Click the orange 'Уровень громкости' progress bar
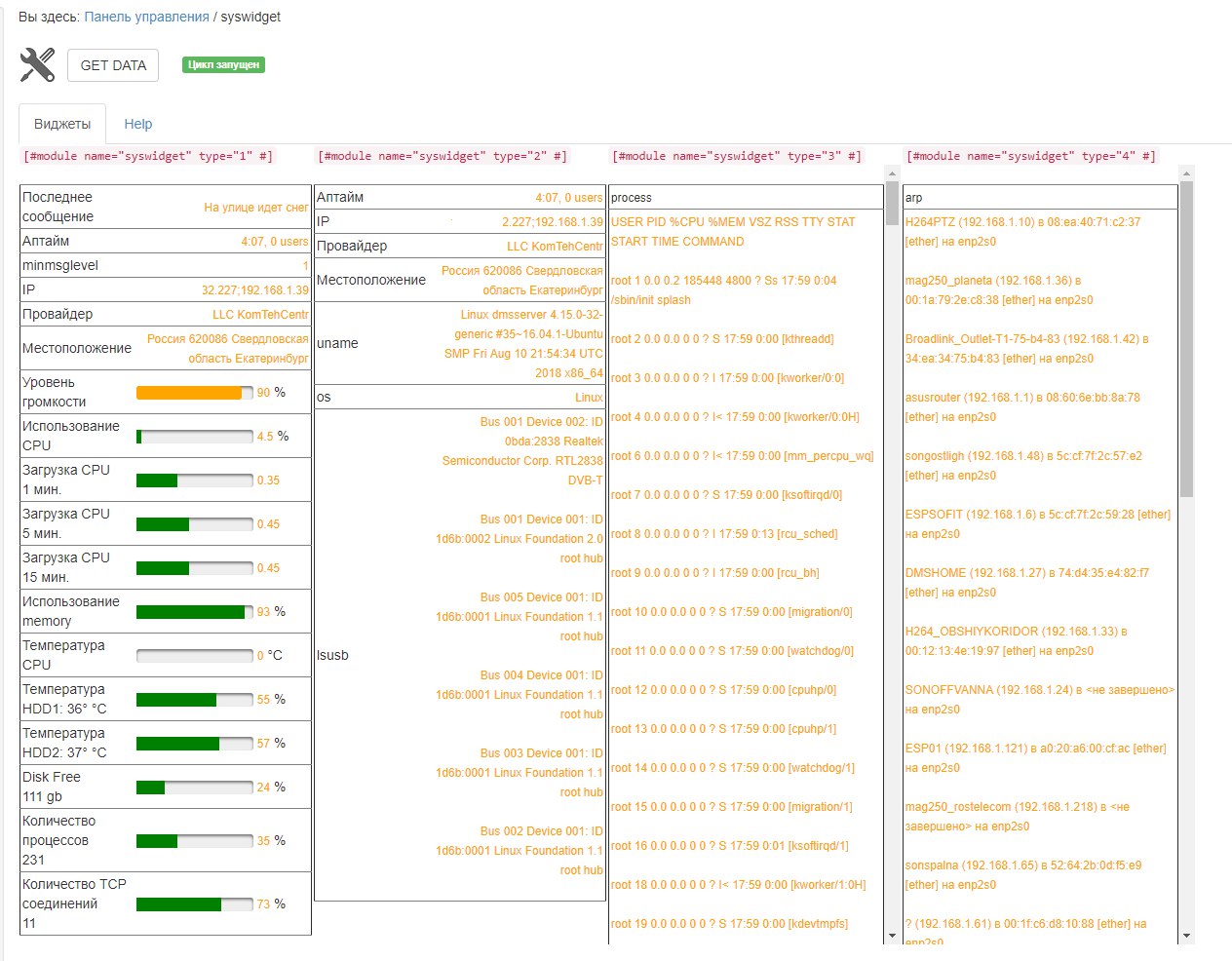This screenshot has height=961, width=1232. click(194, 393)
